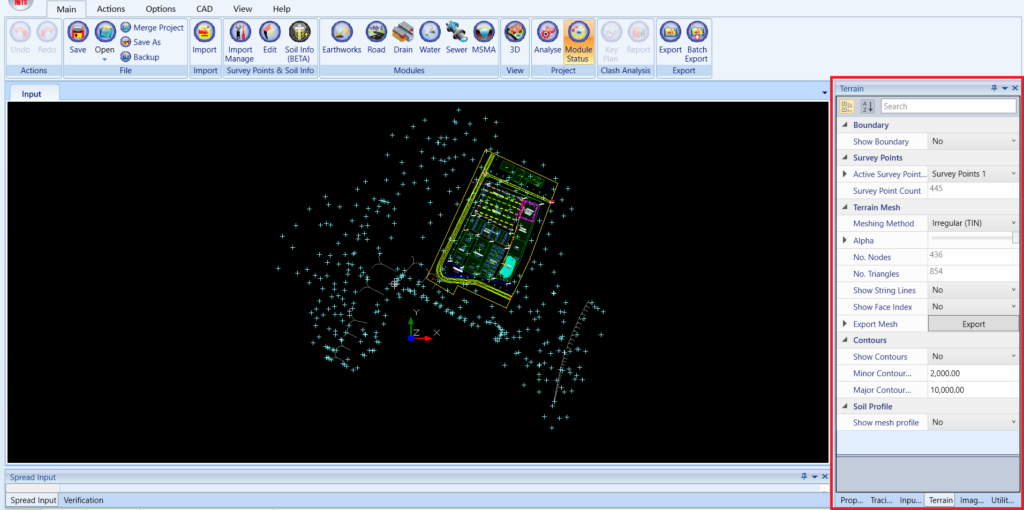Open the CAD ribbon tab
1024x510 pixels.
[x=204, y=9]
